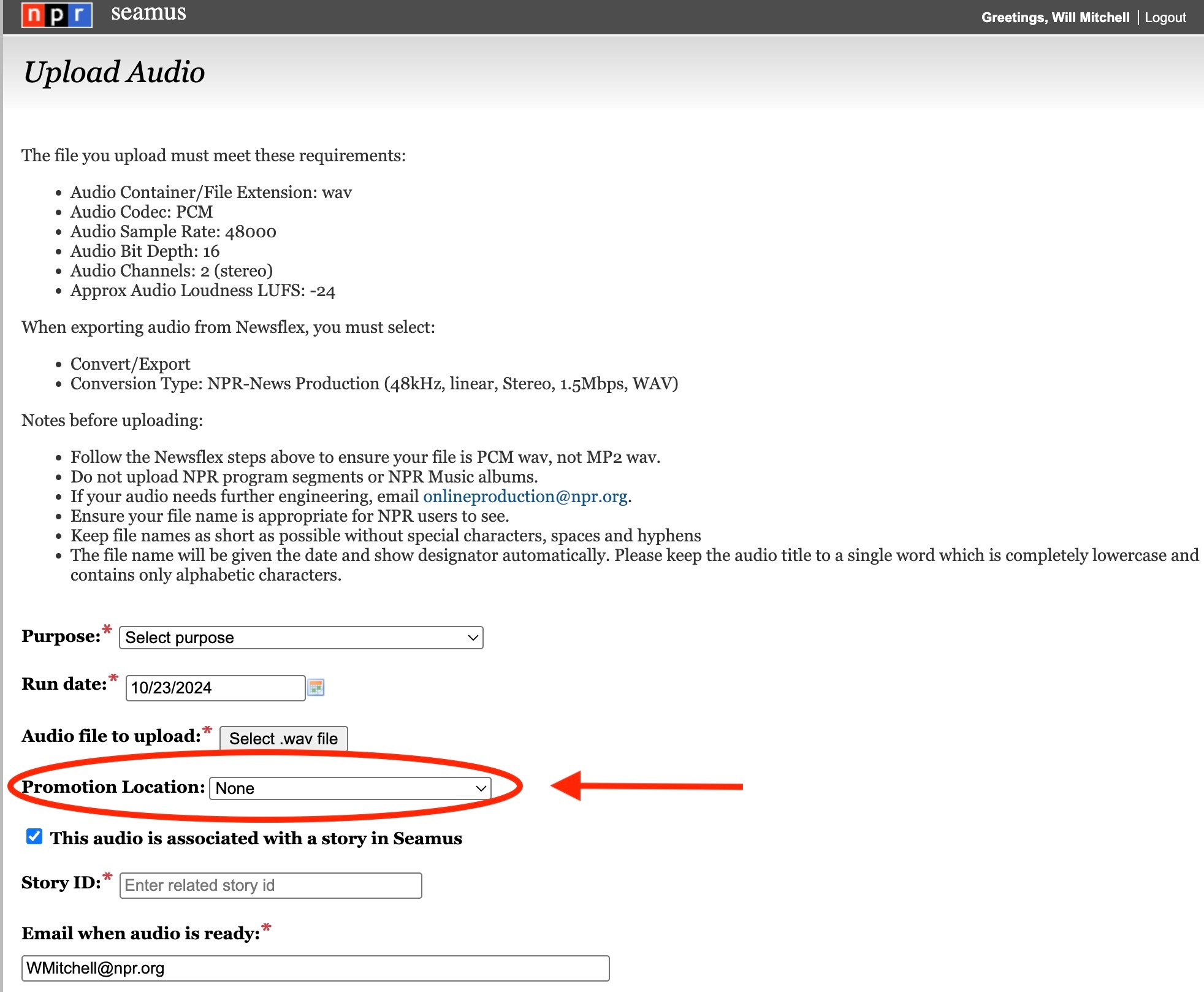Click the 'Promotion Location:' label
The image size is (1204, 992).
click(113, 787)
